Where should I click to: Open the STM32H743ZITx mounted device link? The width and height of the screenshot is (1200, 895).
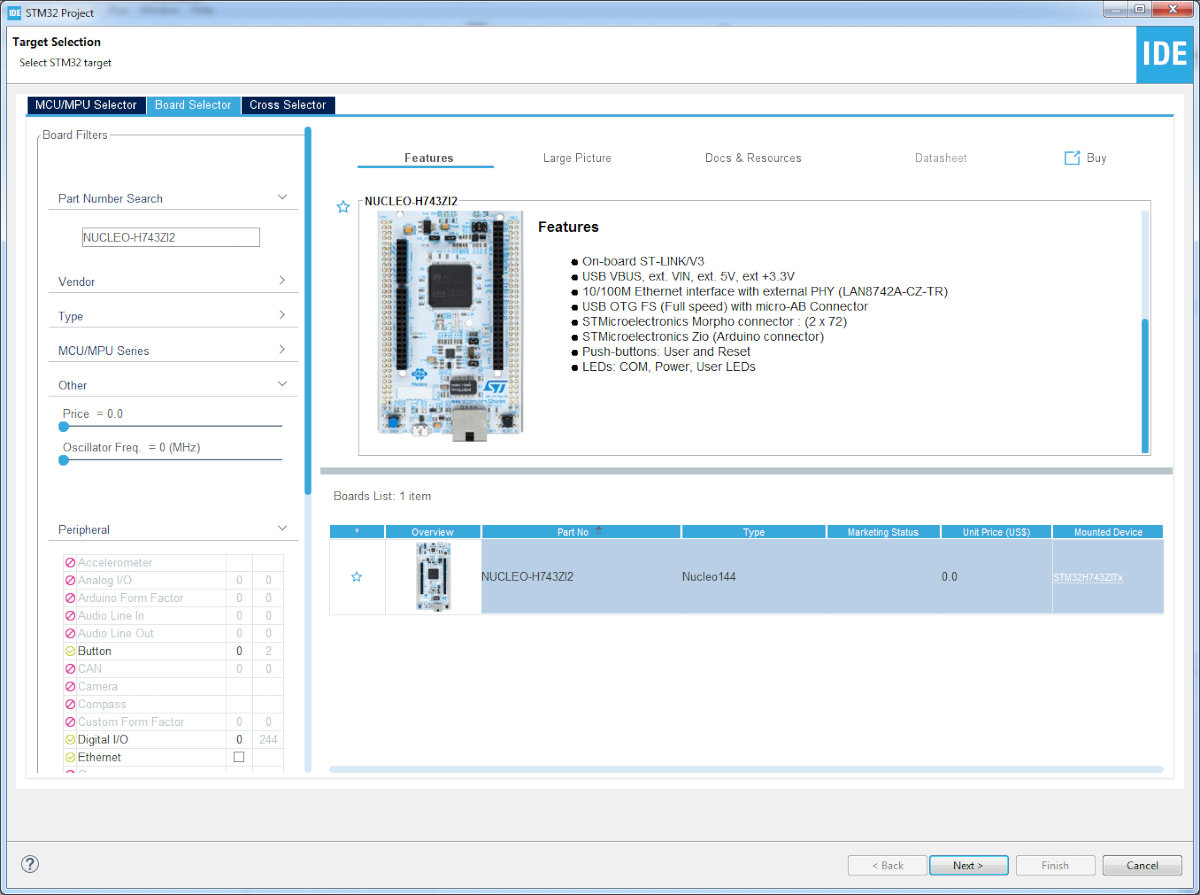[1088, 577]
